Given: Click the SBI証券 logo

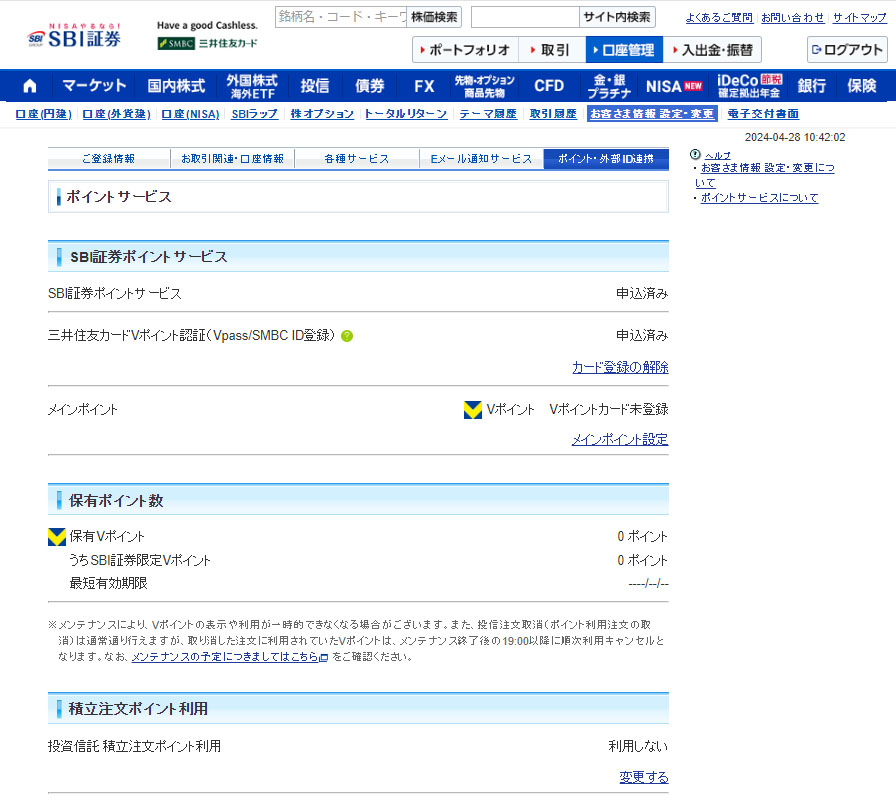Looking at the screenshot, I should coord(74,37).
